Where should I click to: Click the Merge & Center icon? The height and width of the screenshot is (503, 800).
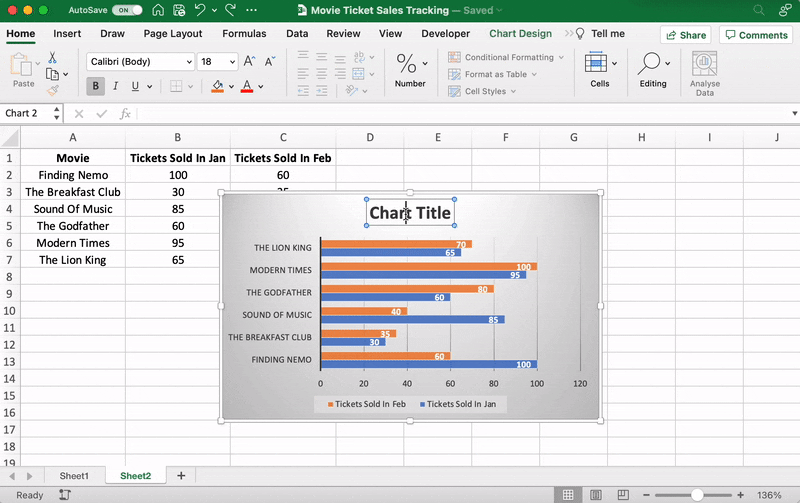359,74
